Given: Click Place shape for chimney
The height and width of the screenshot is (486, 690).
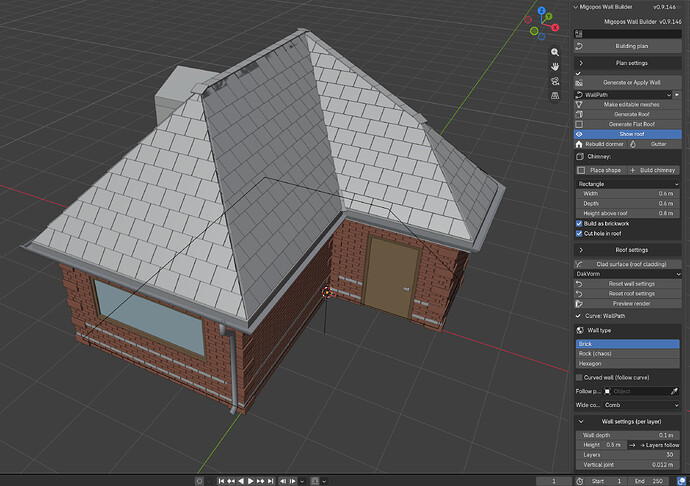Looking at the screenshot, I should pyautogui.click(x=601, y=170).
